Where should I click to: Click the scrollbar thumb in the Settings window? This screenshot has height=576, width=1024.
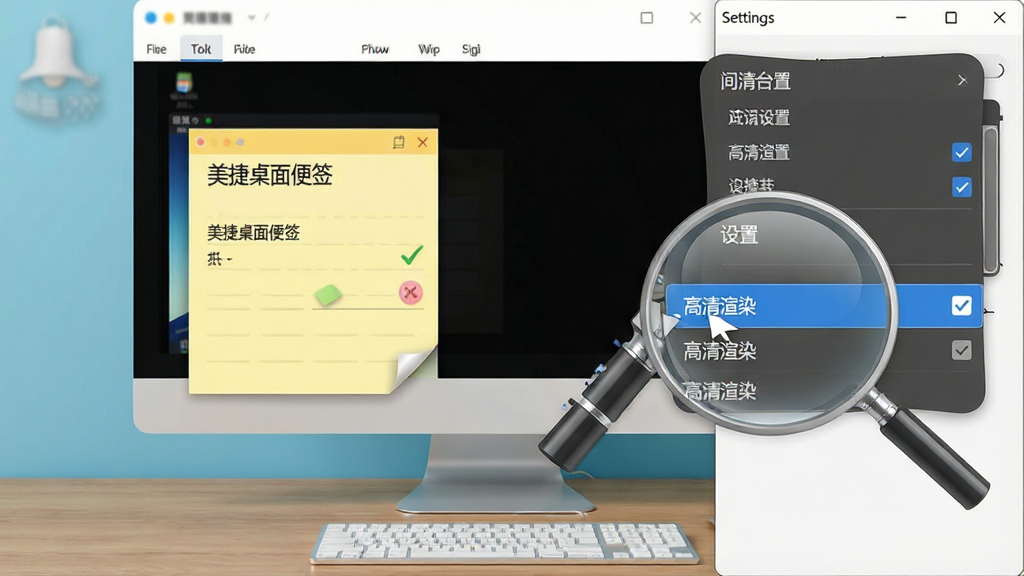pyautogui.click(x=990, y=199)
